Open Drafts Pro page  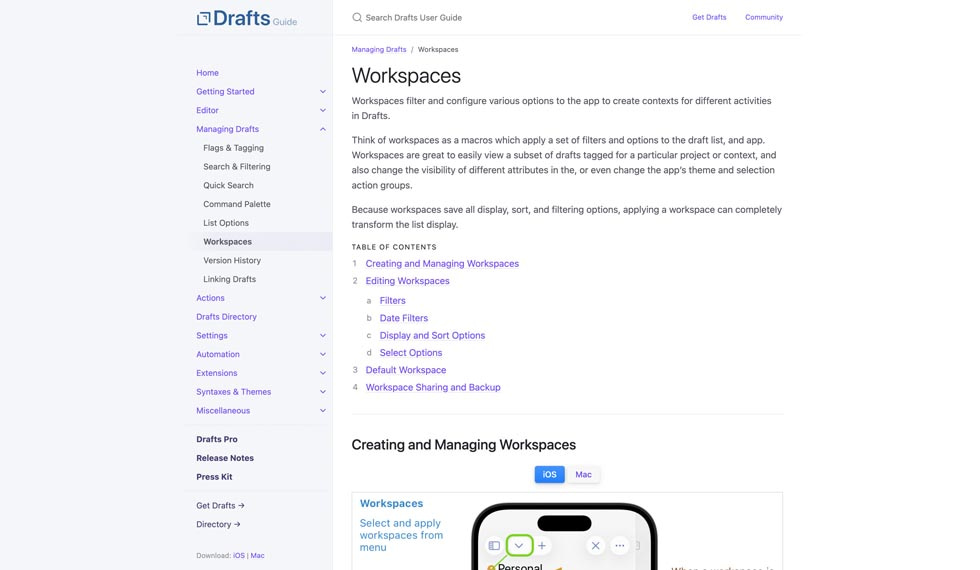pyautogui.click(x=217, y=439)
